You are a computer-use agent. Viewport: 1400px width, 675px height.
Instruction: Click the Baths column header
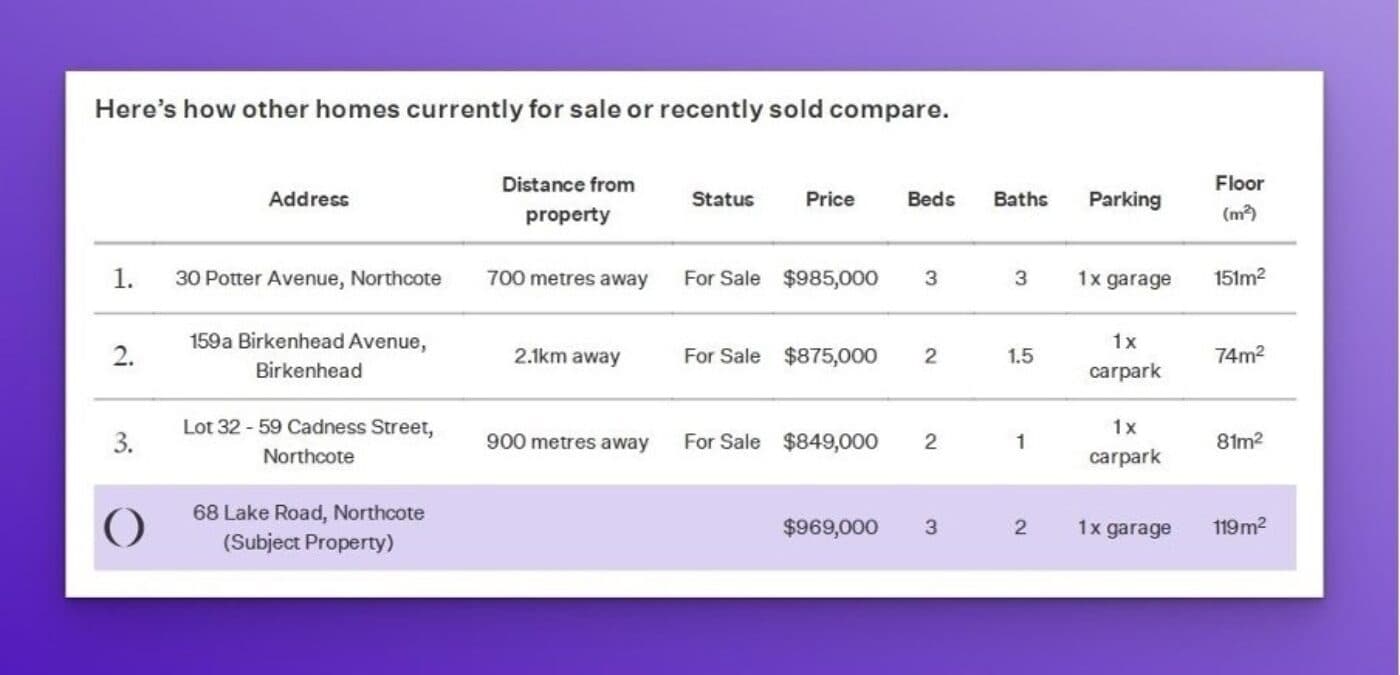click(x=1020, y=199)
